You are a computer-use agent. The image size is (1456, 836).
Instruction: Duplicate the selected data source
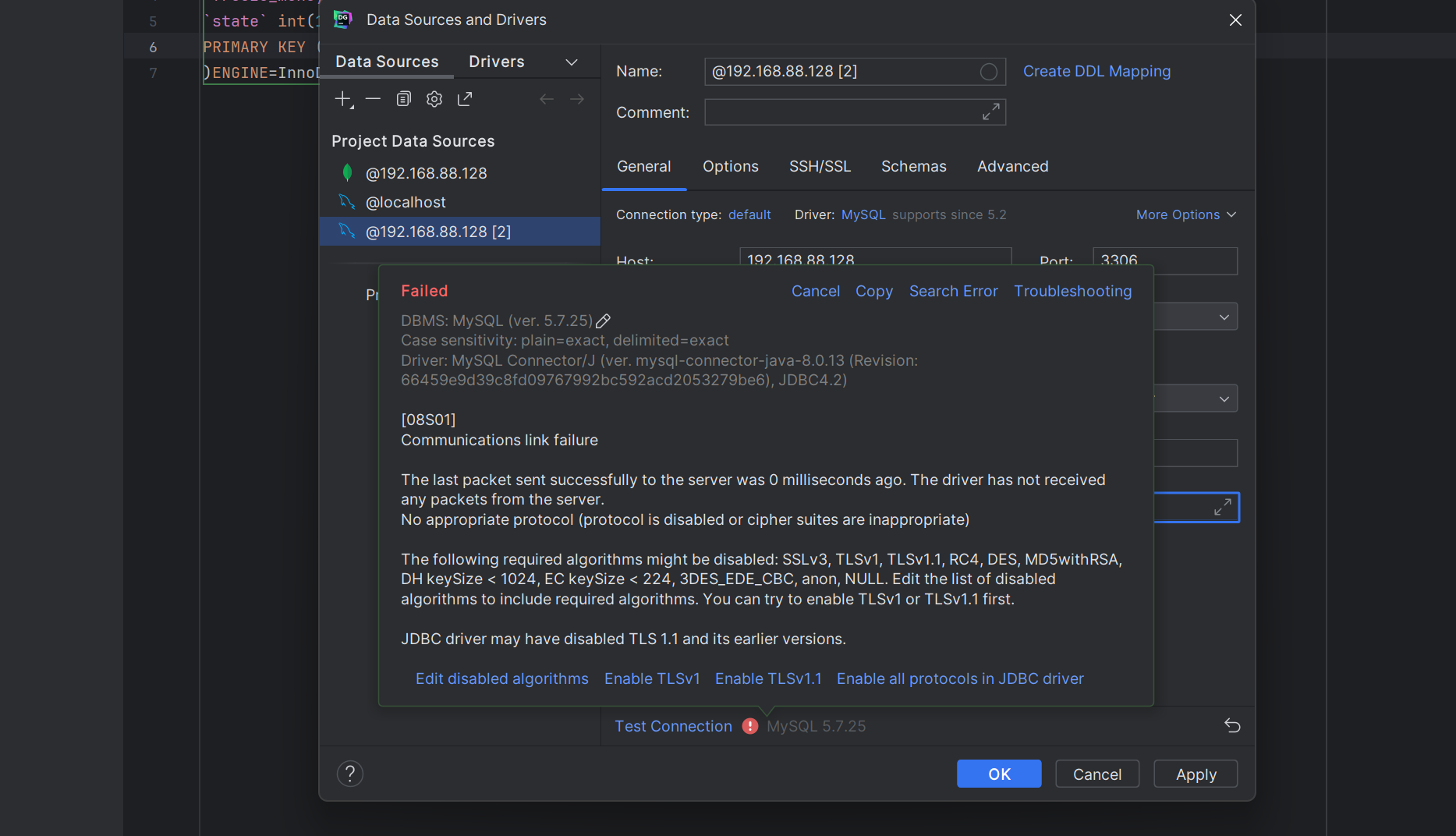pos(403,99)
